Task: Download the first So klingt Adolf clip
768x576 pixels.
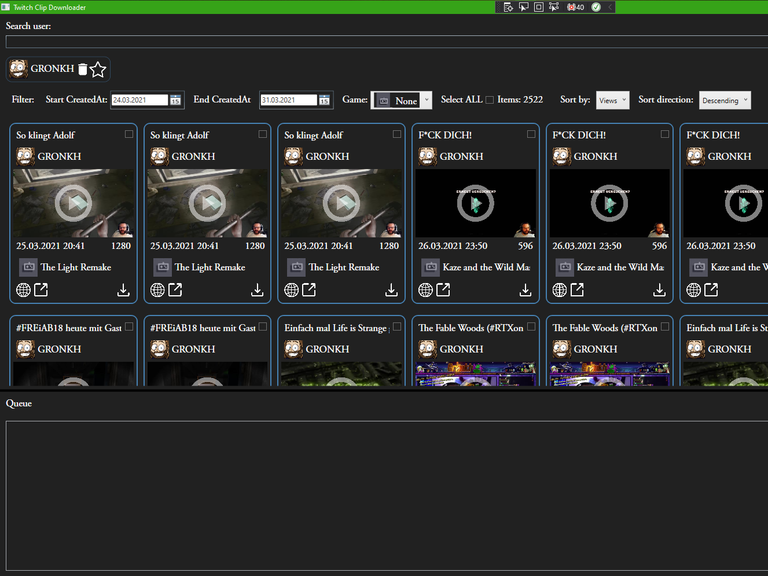Action: pyautogui.click(x=123, y=290)
